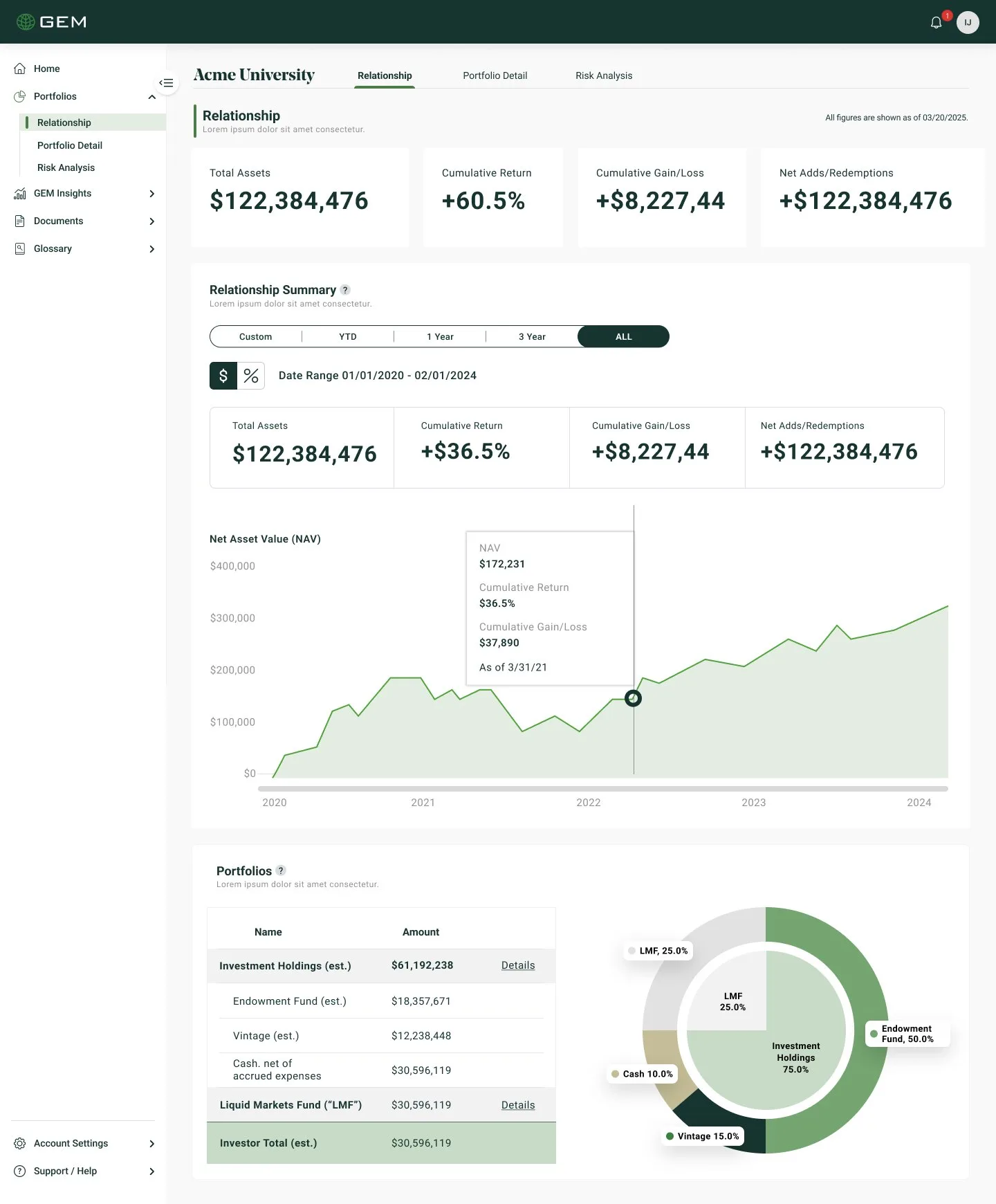Switch values to percent display
The image size is (996, 1204).
coord(251,376)
